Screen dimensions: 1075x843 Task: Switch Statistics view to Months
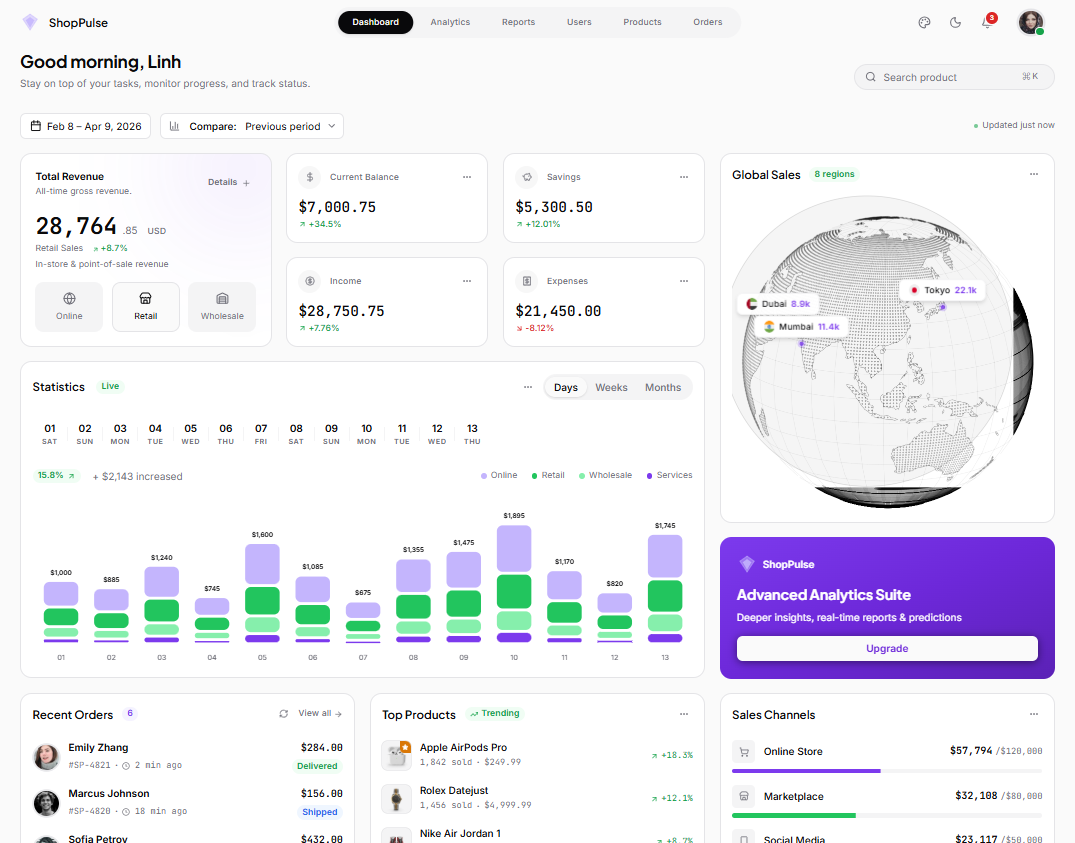point(663,387)
